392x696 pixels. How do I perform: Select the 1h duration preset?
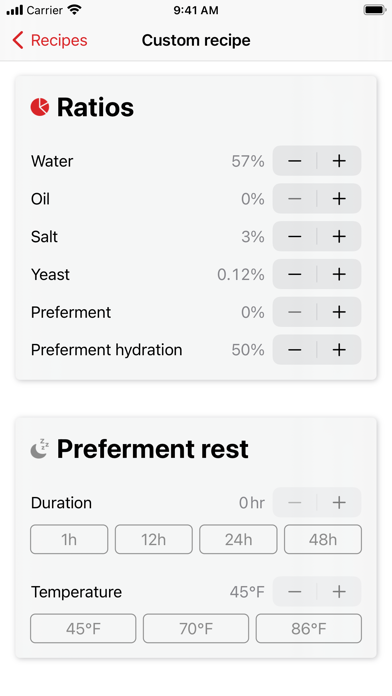69,539
